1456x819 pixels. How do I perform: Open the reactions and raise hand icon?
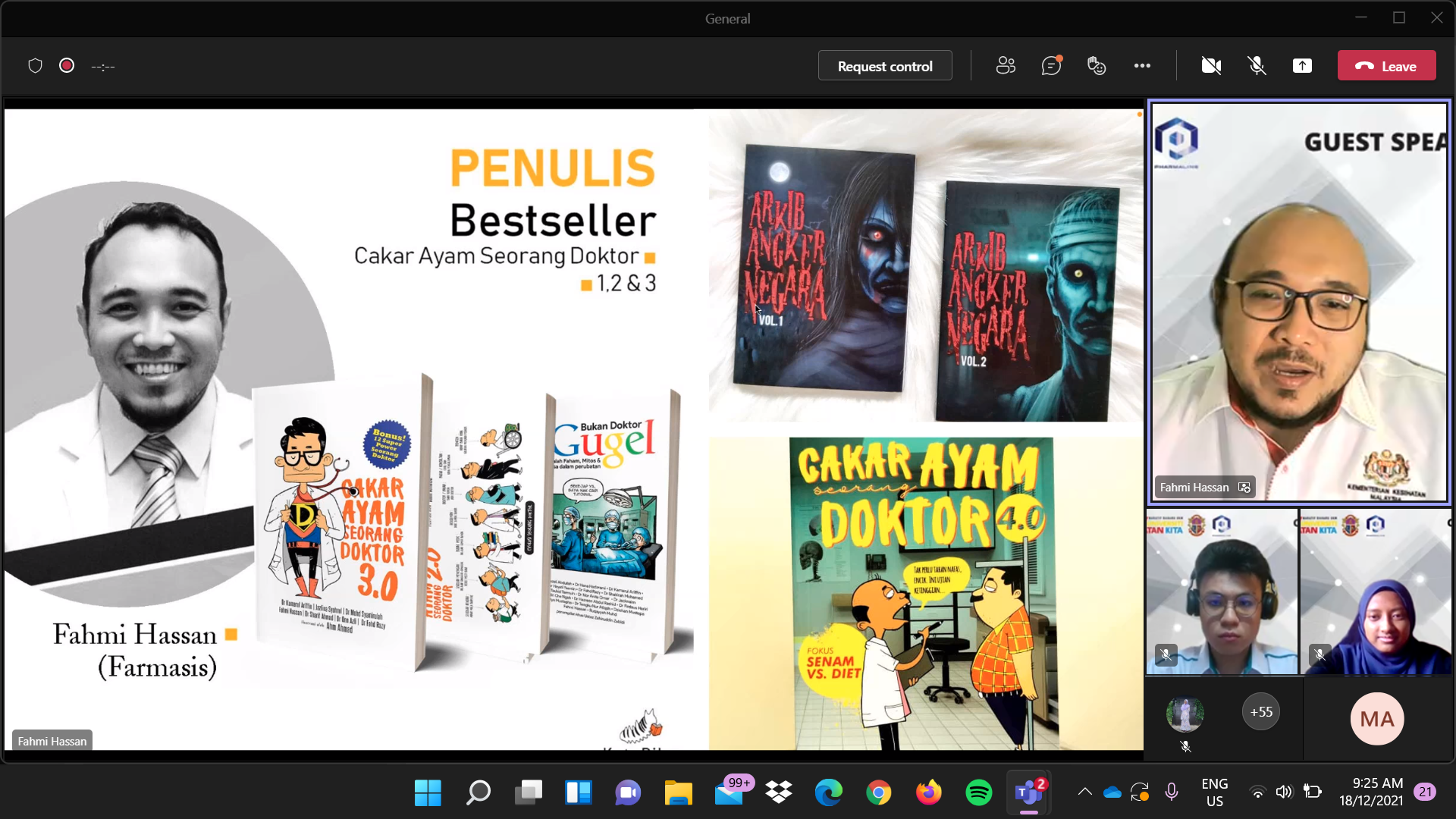point(1097,66)
